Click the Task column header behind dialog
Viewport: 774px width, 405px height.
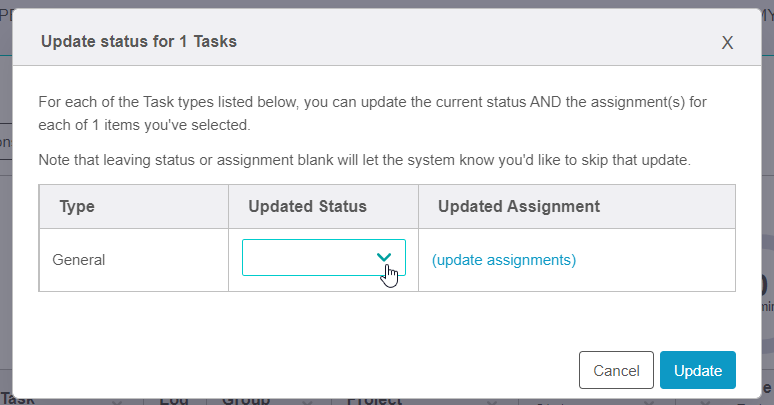pos(18,399)
